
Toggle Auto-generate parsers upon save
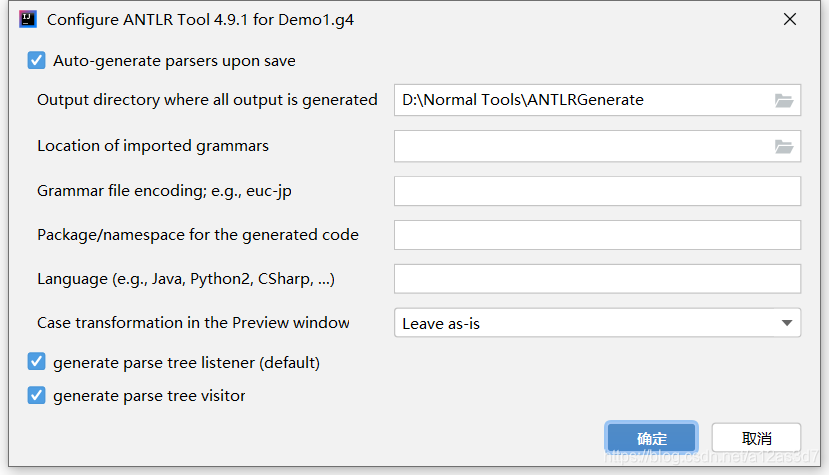click(x=36, y=60)
